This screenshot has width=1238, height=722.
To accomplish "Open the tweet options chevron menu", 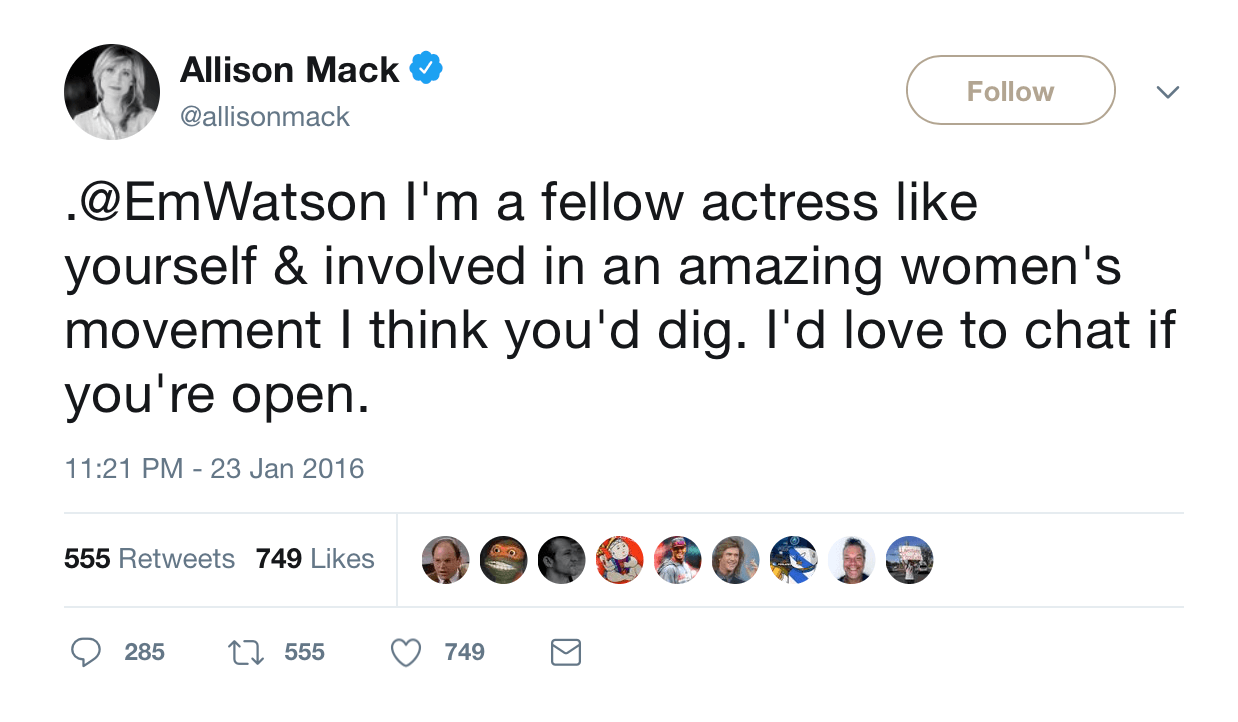I will (1167, 92).
